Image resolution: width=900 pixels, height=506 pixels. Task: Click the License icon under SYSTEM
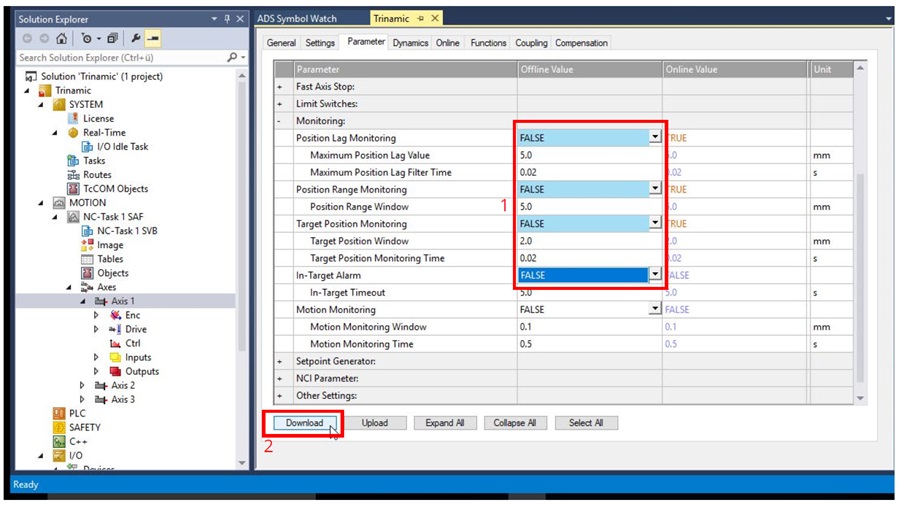[73, 118]
